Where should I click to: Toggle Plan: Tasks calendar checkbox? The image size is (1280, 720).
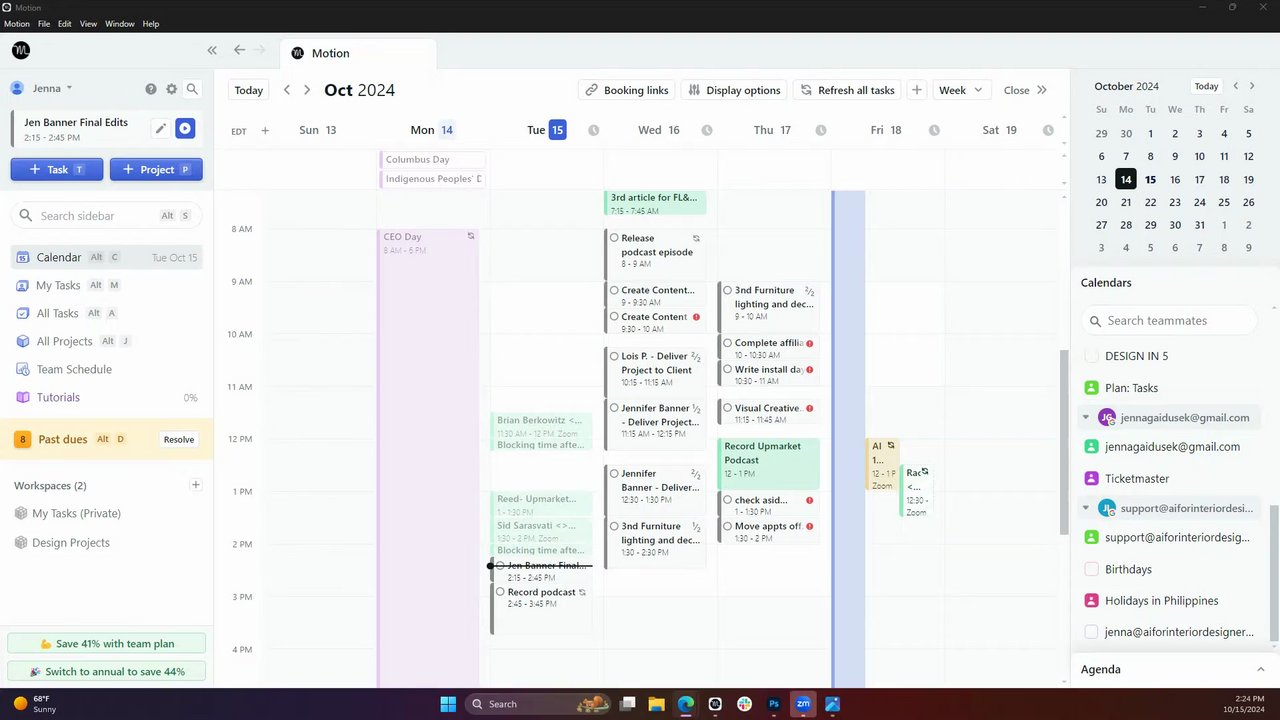(1092, 388)
